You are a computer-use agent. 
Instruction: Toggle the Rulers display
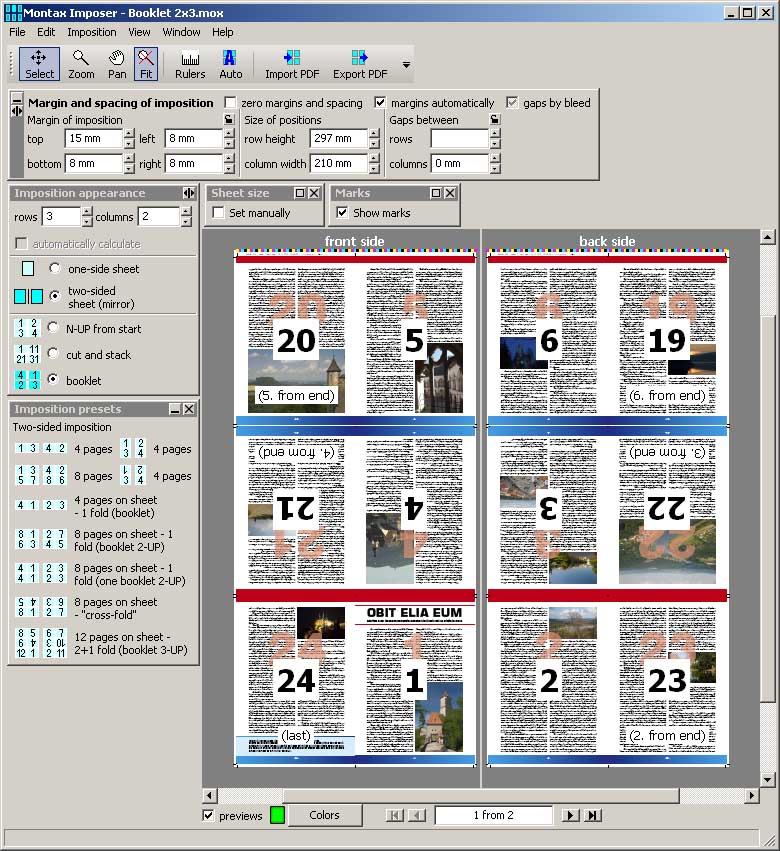[190, 64]
